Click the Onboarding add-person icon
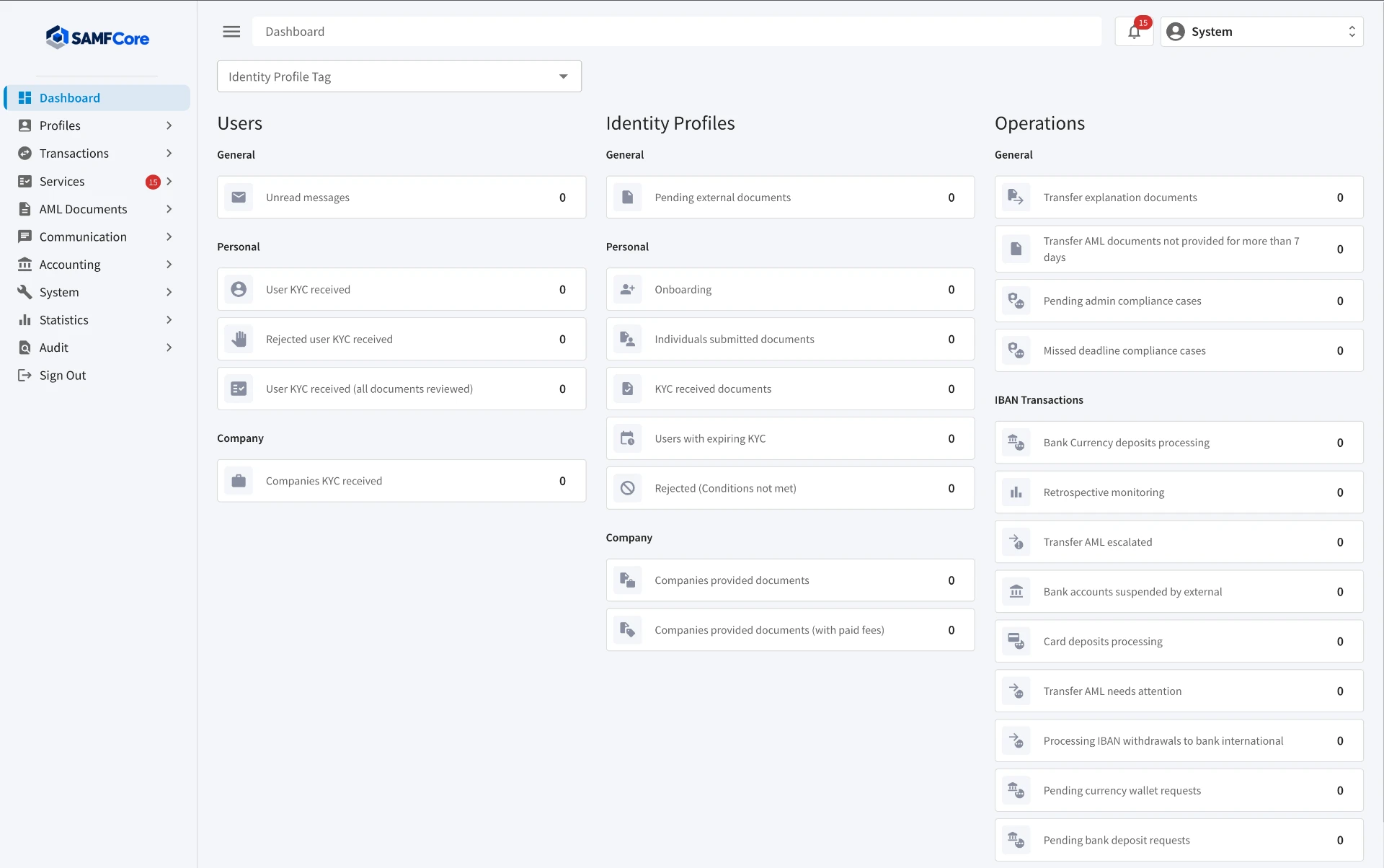The image size is (1384, 868). (x=628, y=290)
